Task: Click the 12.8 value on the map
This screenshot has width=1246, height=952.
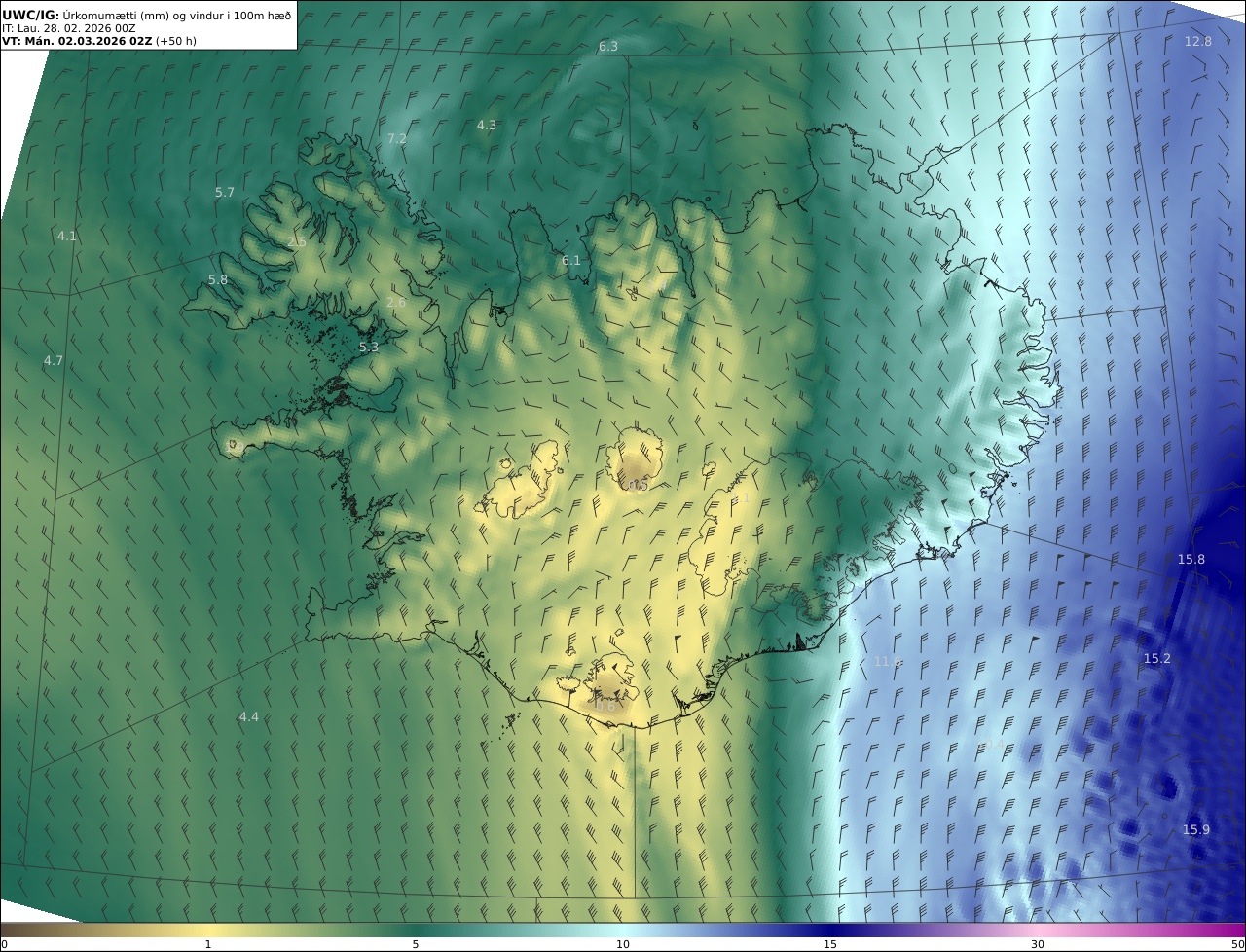Action: point(1198,41)
